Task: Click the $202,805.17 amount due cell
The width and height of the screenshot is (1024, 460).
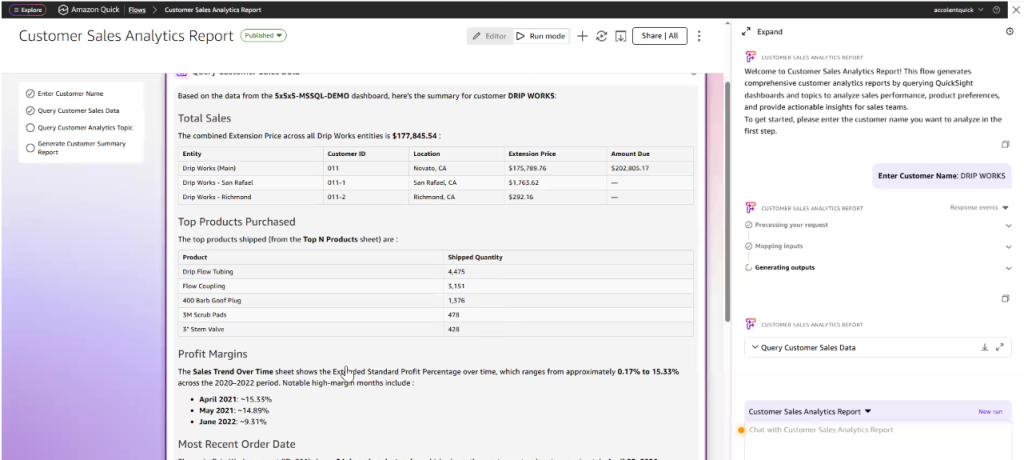Action: click(650, 168)
